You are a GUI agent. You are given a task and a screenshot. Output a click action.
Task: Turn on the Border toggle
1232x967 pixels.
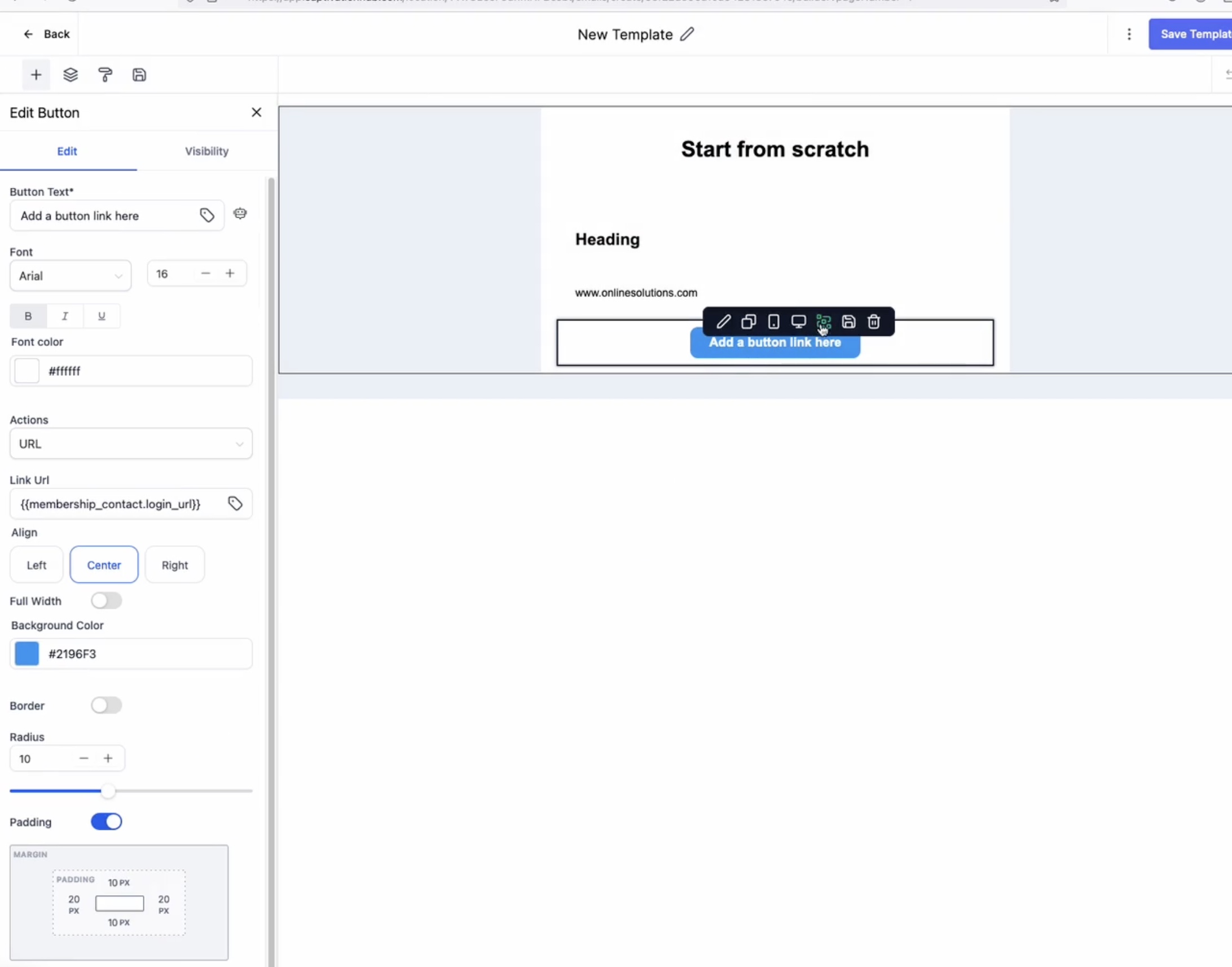(x=107, y=705)
